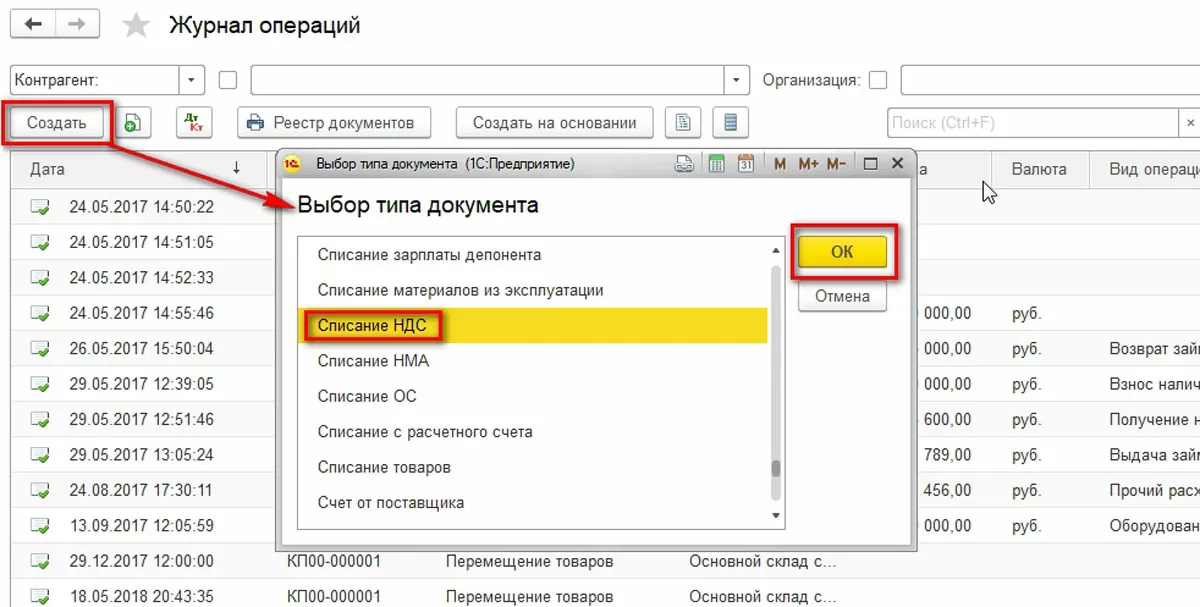Click posted document icon for 18.05.2018 20:43:35
Screen dimensions: 1200x607
(41, 597)
